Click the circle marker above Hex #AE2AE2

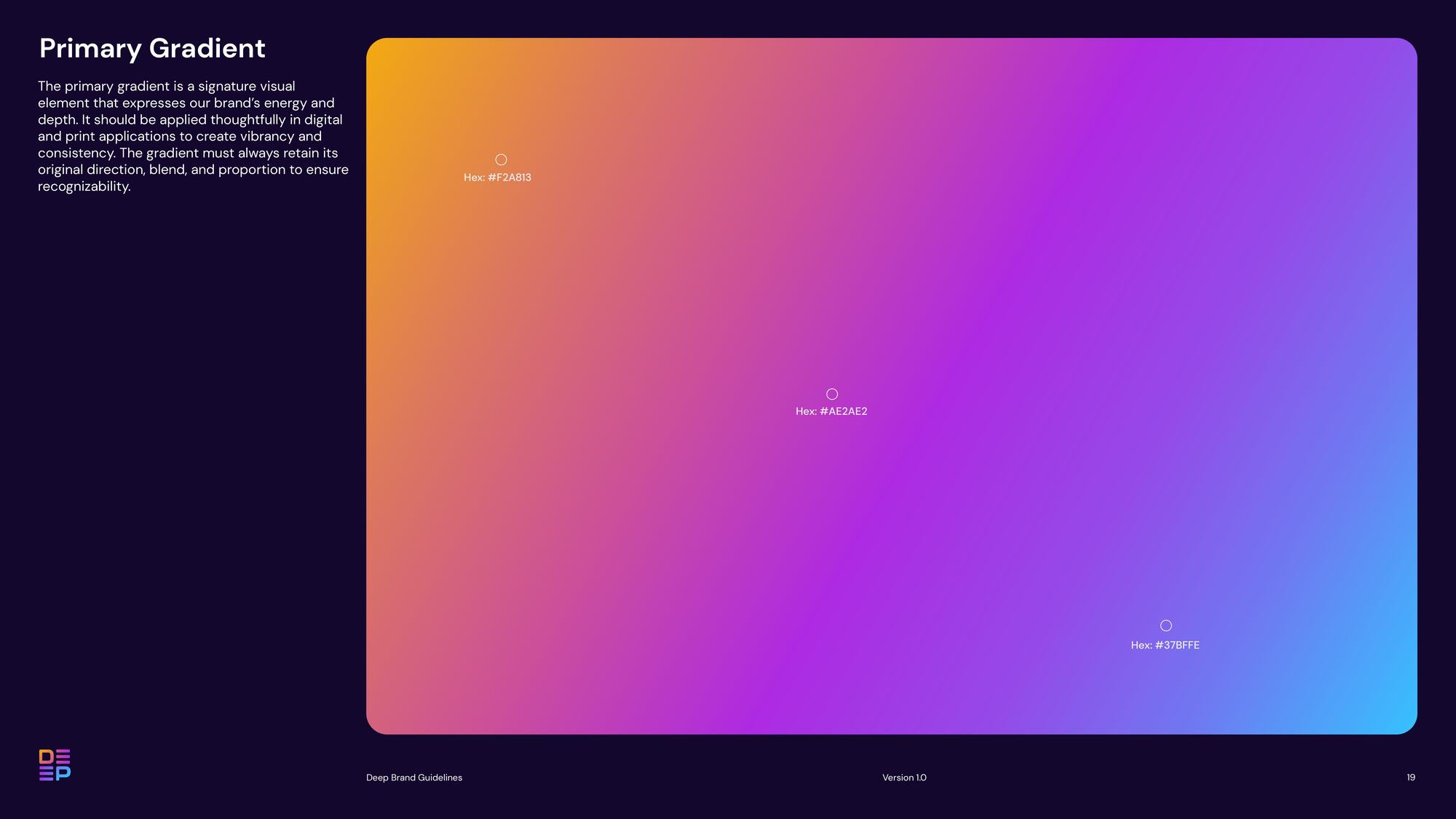[832, 394]
